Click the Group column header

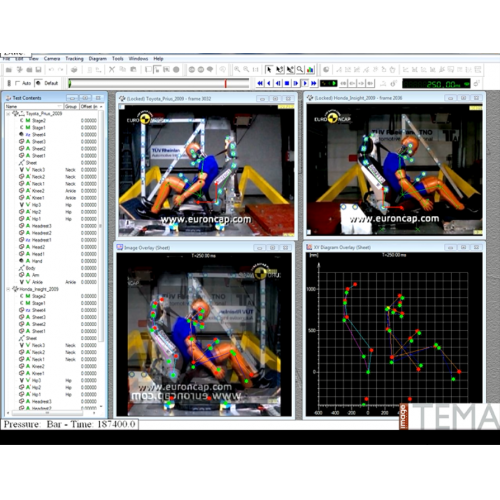coord(71,106)
